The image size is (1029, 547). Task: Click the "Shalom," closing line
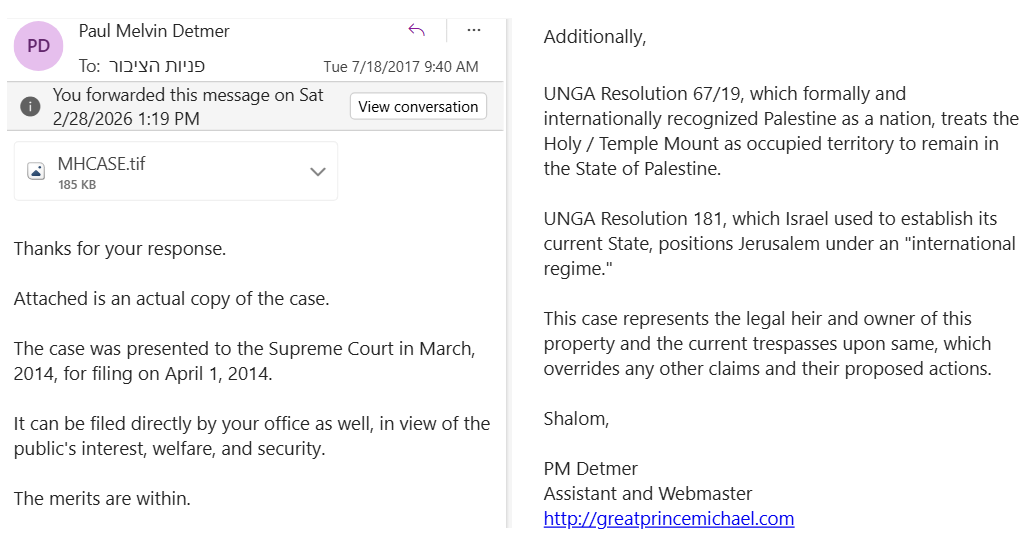pos(576,418)
